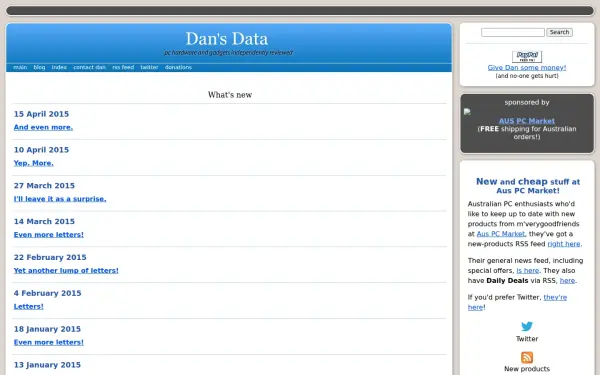Click the Dan's Data site title
Screen dimensions: 600x375
click(227, 39)
